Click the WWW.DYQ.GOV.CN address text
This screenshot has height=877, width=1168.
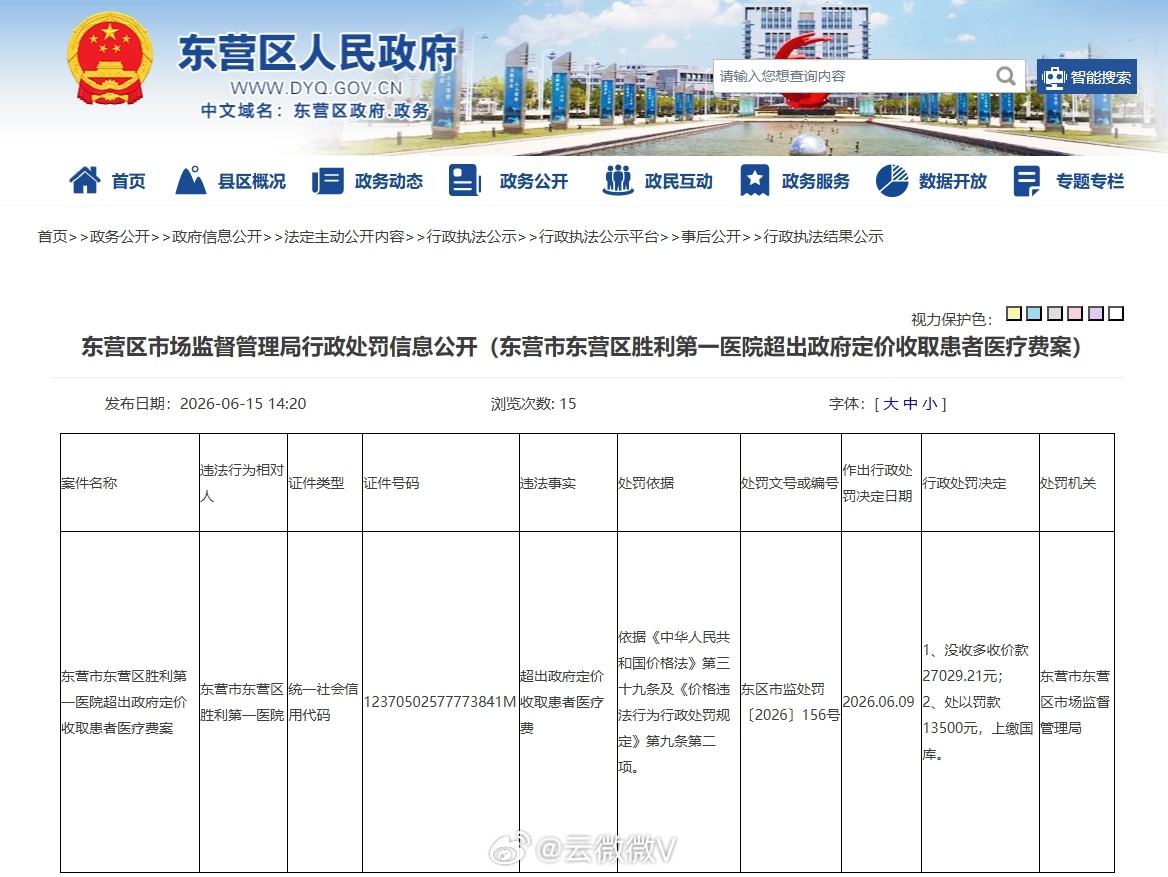point(316,88)
